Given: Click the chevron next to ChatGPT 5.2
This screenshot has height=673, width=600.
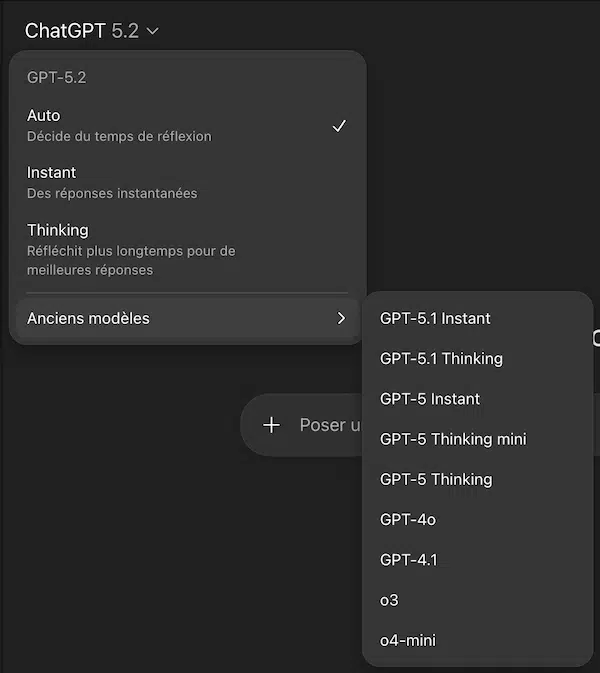Looking at the screenshot, I should click(x=152, y=31).
